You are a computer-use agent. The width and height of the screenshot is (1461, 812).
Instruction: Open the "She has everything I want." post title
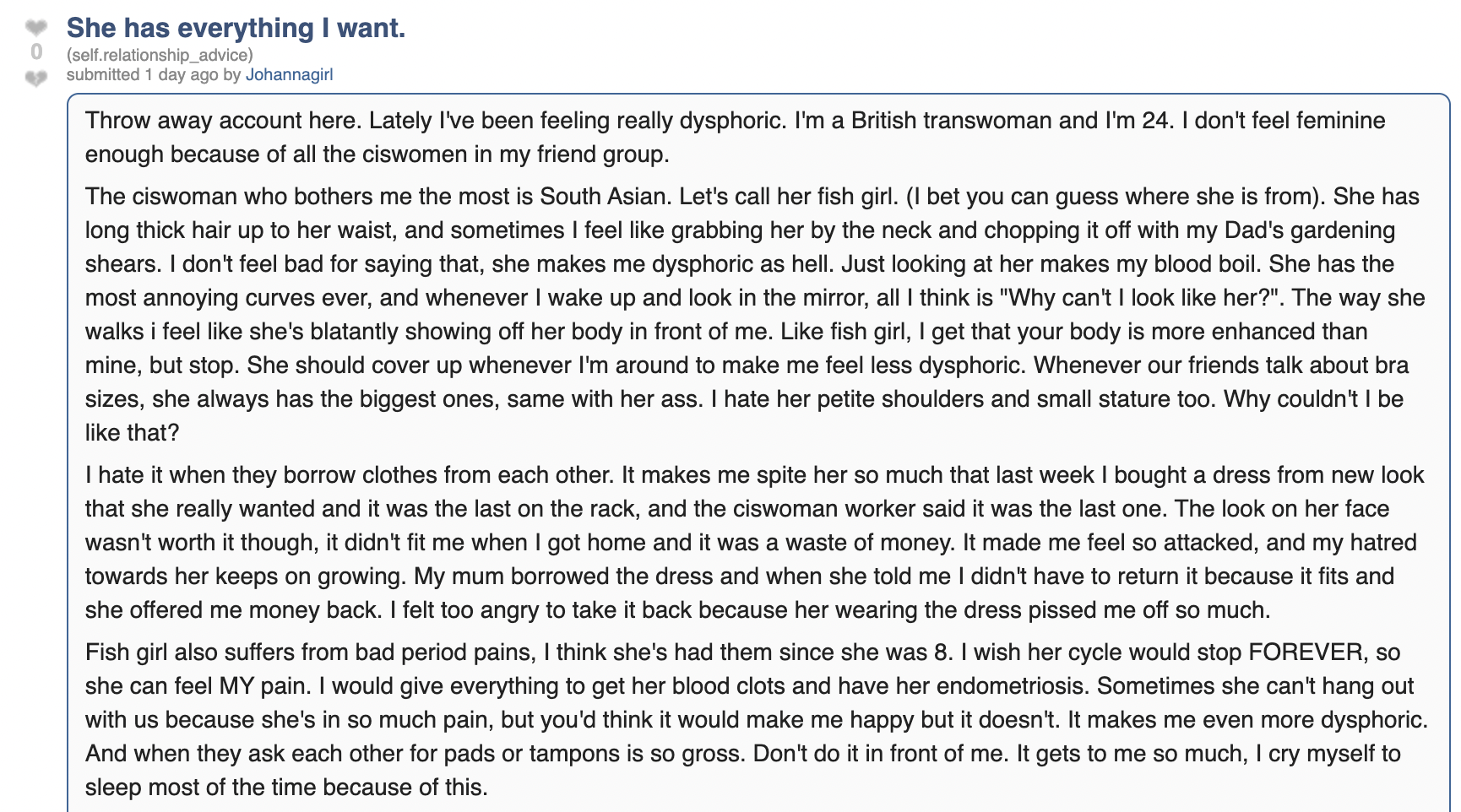coord(236,28)
